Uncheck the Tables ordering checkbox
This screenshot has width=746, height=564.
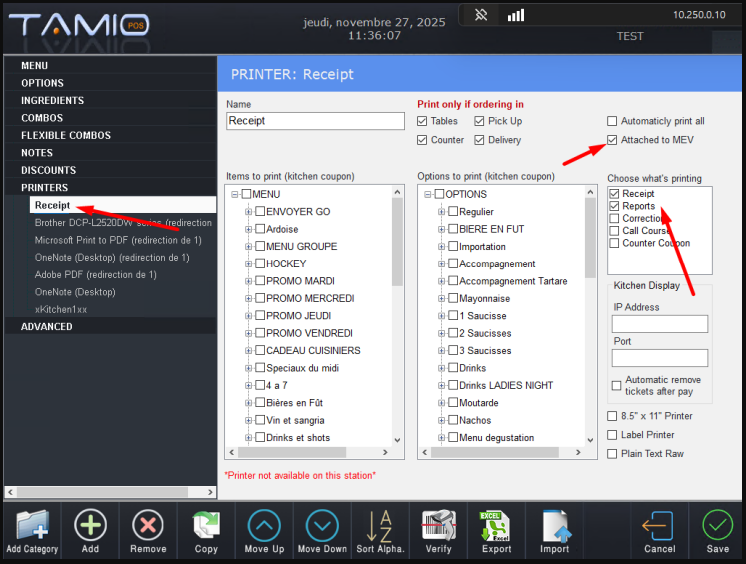click(x=422, y=121)
